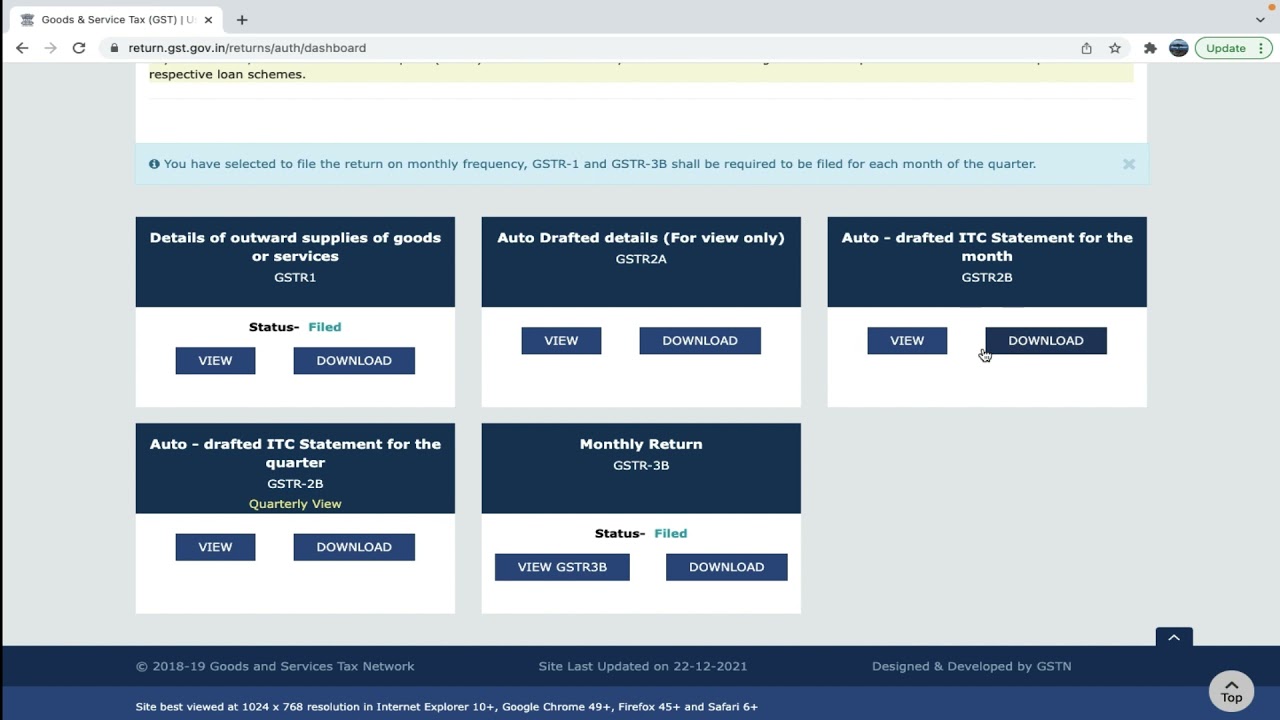1280x720 pixels.
Task: Click GSTR-3B Filed status text
Action: 671,534
